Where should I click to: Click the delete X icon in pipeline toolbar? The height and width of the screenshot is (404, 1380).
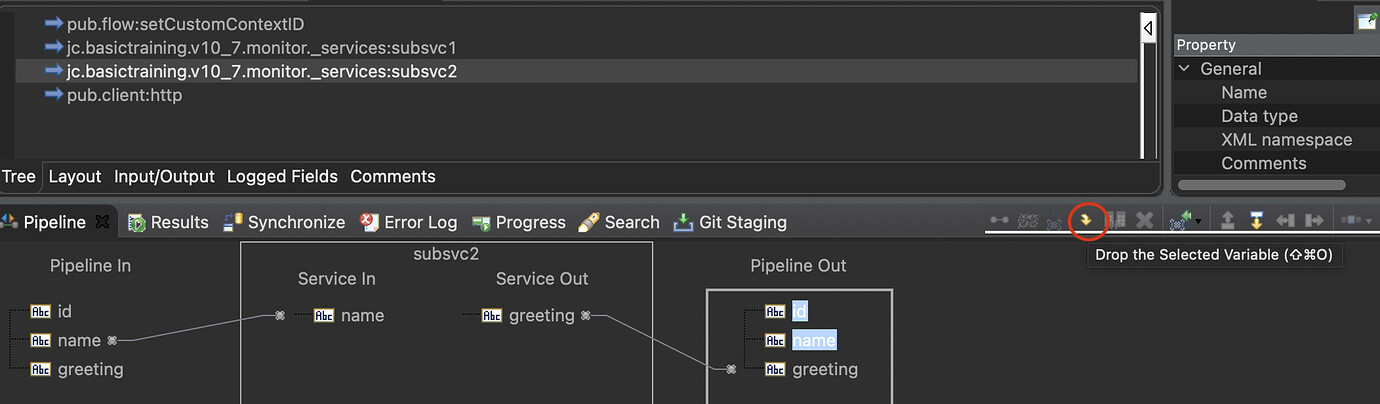(x=1145, y=220)
